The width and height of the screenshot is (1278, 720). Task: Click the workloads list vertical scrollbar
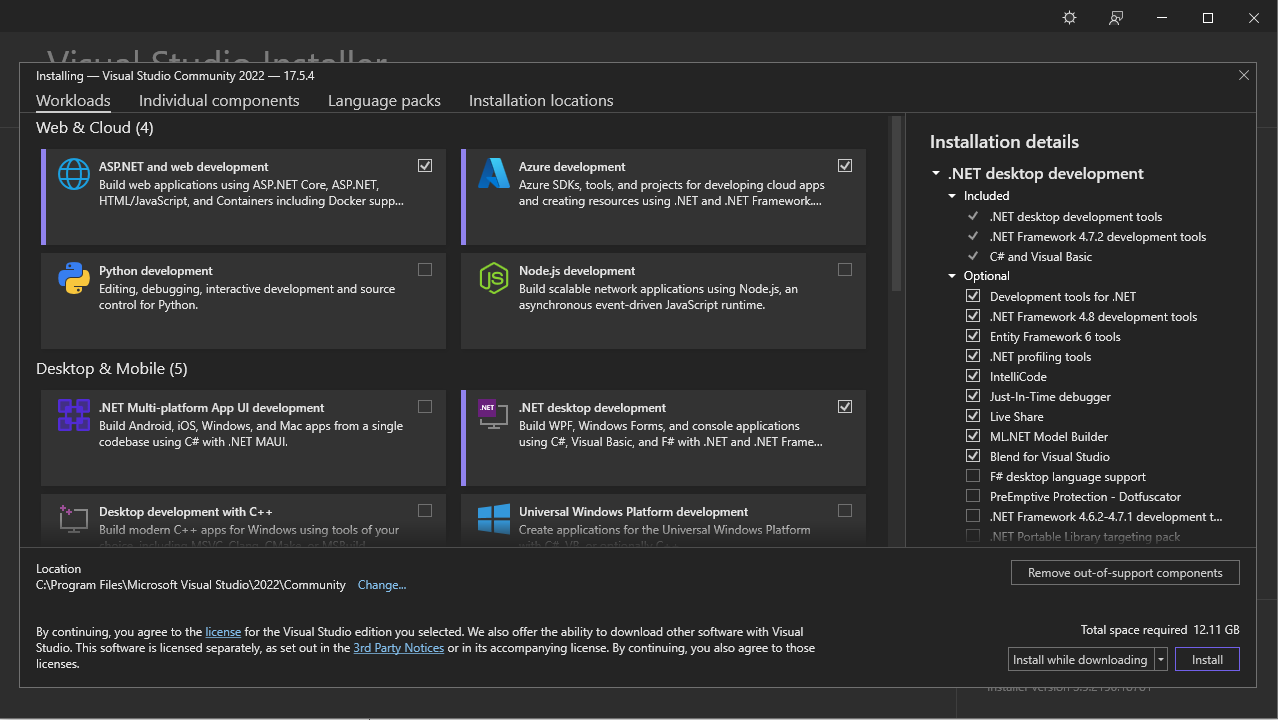[x=896, y=205]
